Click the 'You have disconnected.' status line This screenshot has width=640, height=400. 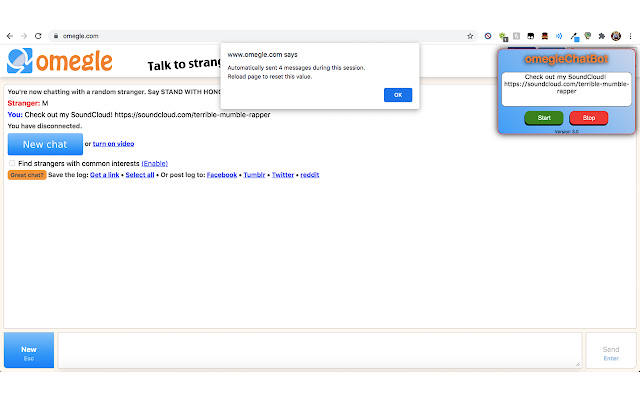click(x=44, y=126)
